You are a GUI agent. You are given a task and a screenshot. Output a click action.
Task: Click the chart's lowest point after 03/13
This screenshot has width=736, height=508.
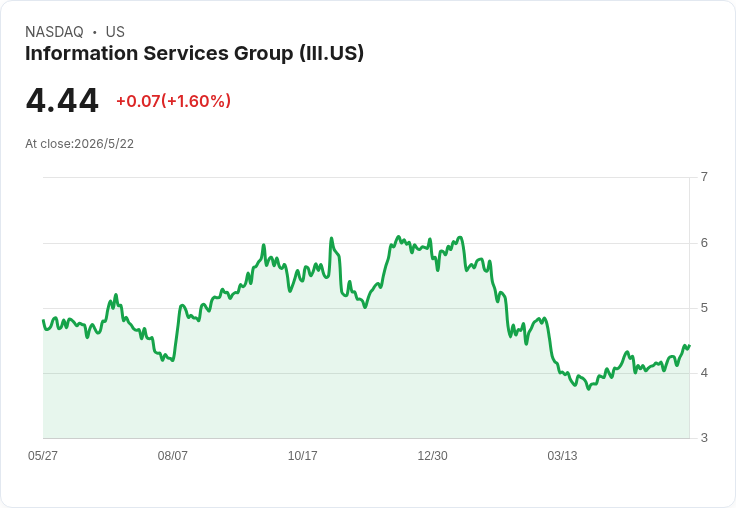(x=589, y=389)
